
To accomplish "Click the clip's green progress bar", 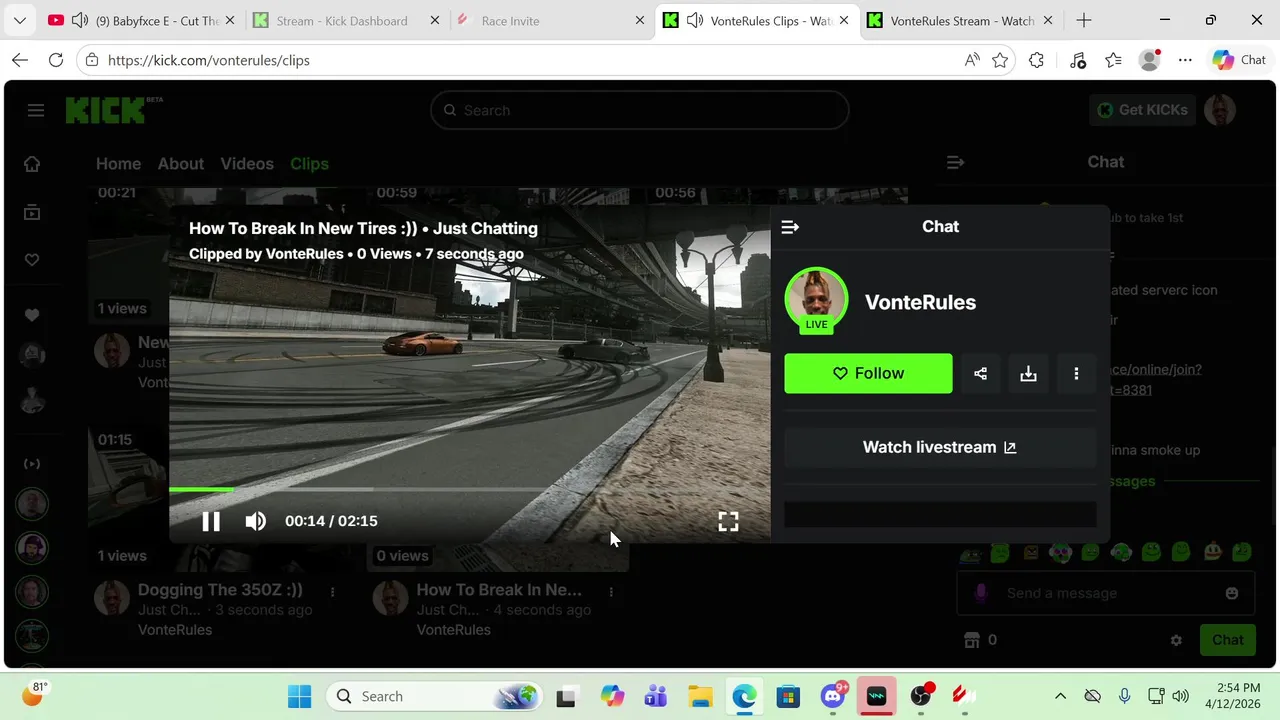I will tap(201, 489).
